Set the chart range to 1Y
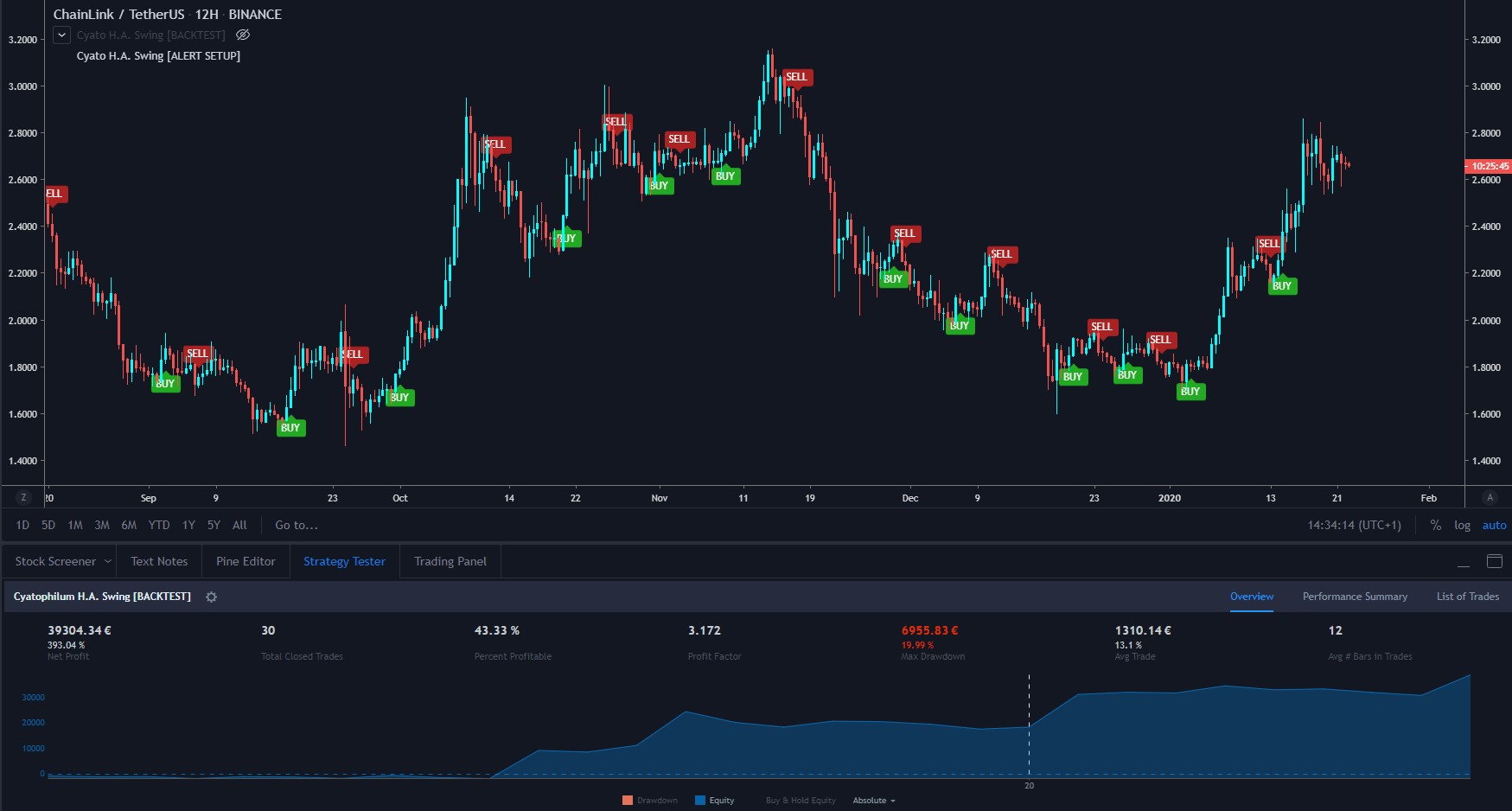The width and height of the screenshot is (1512, 811). [x=188, y=525]
